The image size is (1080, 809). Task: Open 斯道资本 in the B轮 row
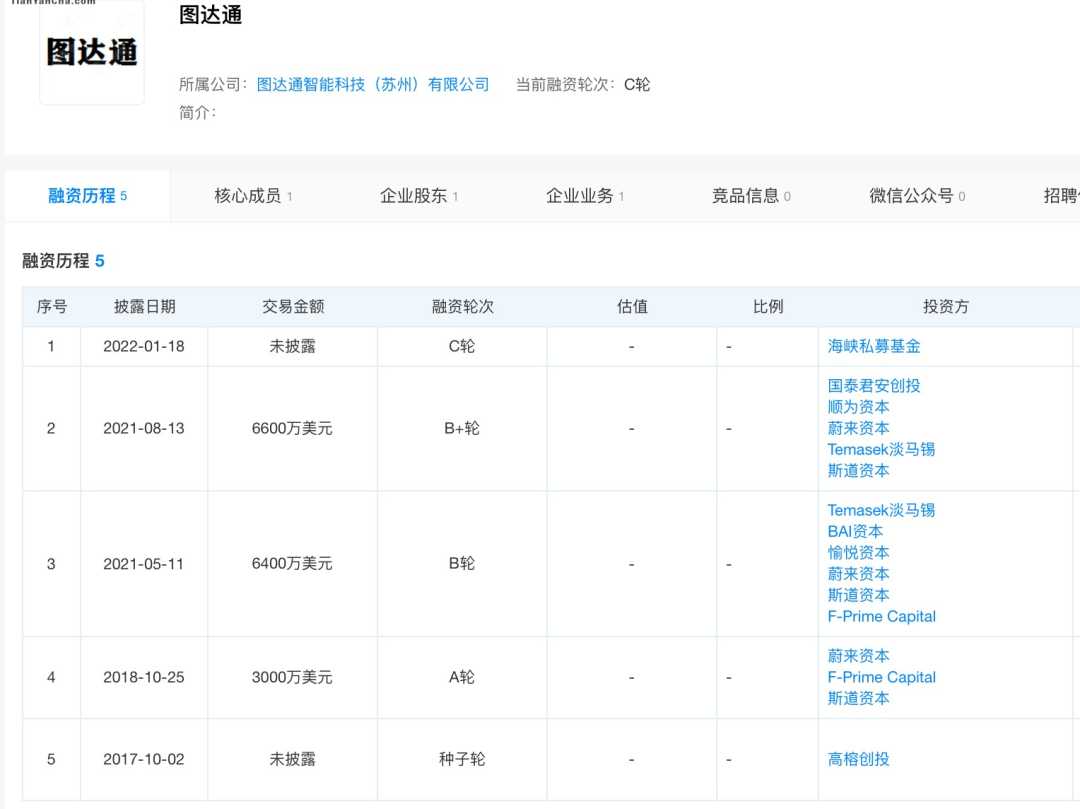click(858, 596)
